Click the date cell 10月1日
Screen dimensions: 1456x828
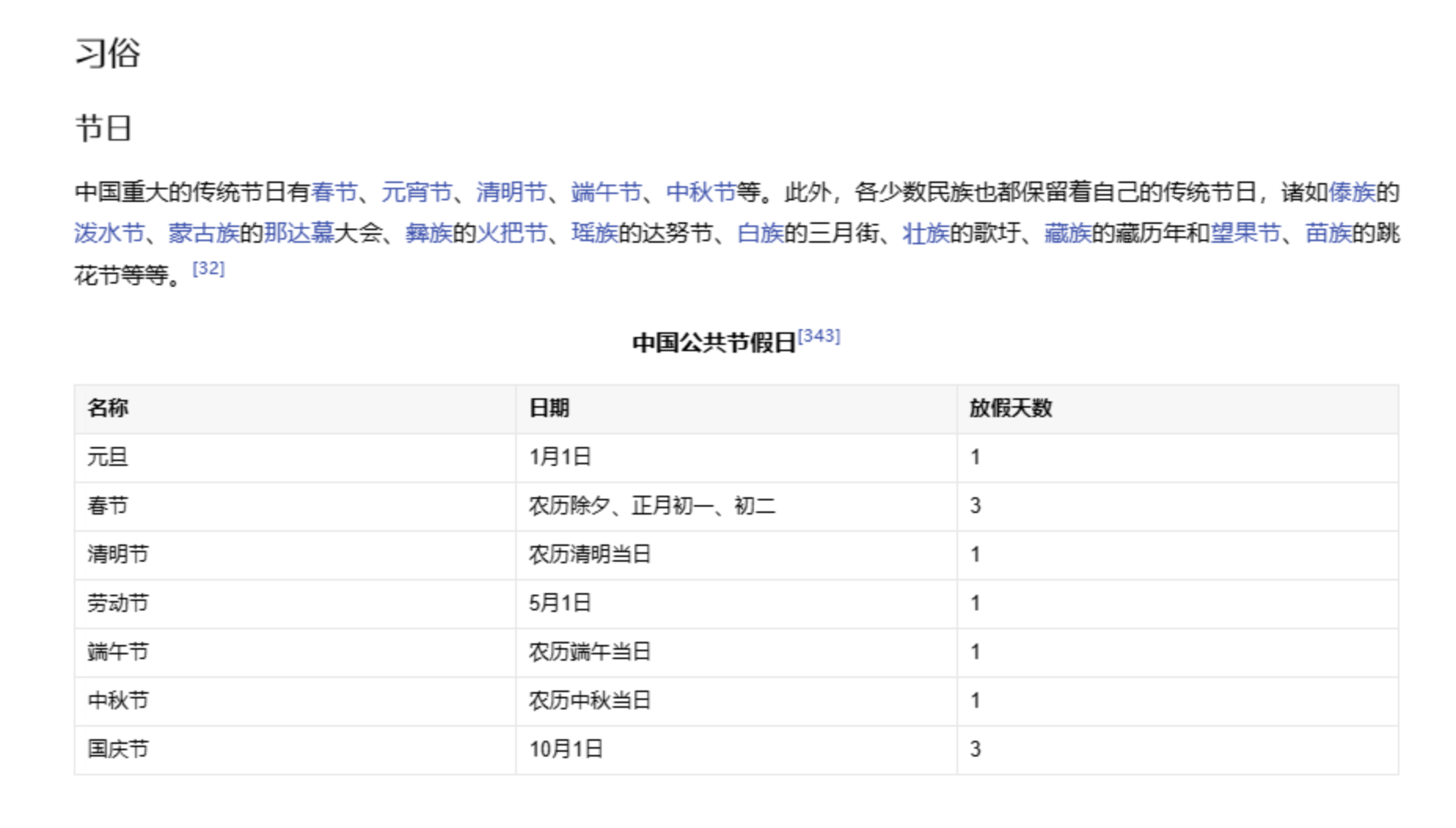736,749
